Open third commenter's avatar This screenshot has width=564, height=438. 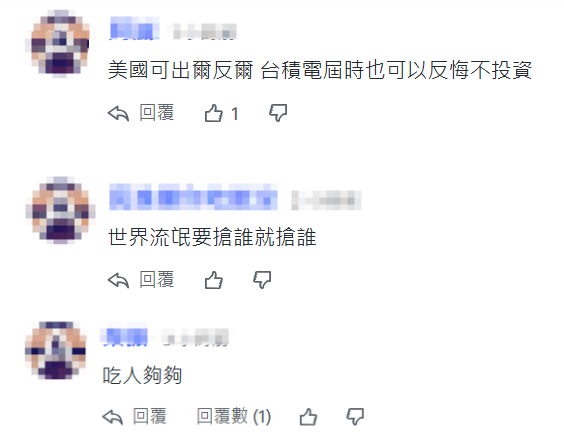(56, 351)
